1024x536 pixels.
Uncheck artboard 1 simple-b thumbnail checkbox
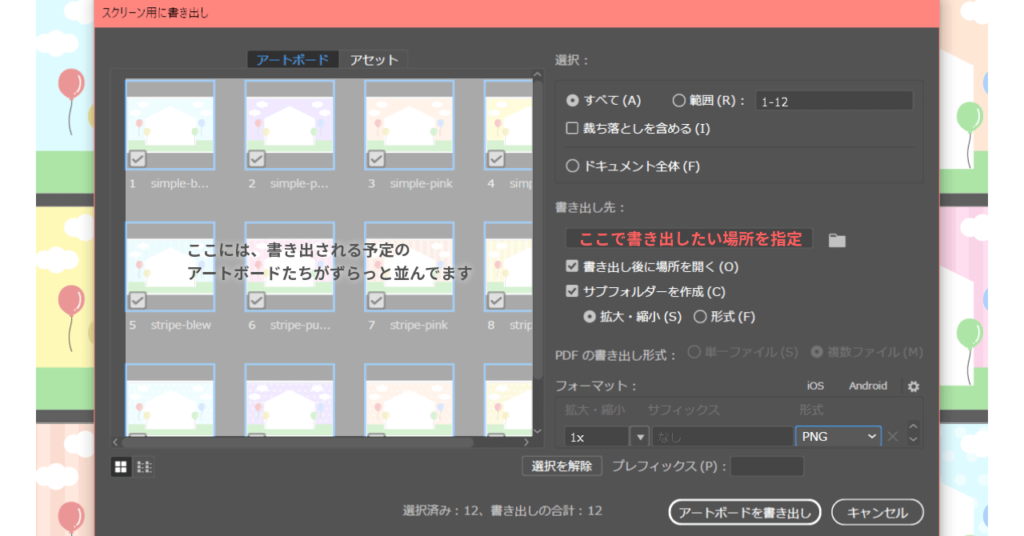(x=138, y=158)
